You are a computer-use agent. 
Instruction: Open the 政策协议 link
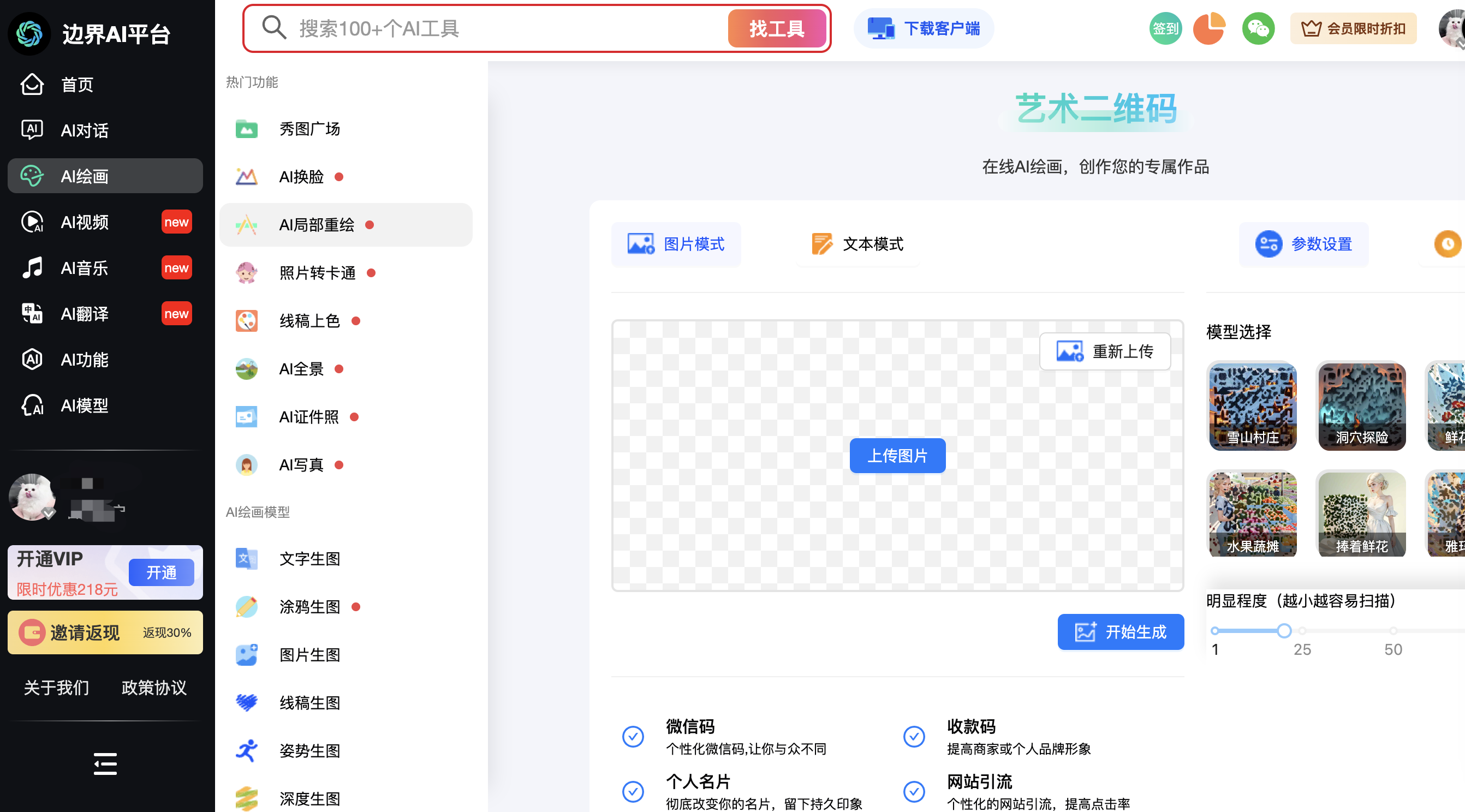tap(153, 688)
